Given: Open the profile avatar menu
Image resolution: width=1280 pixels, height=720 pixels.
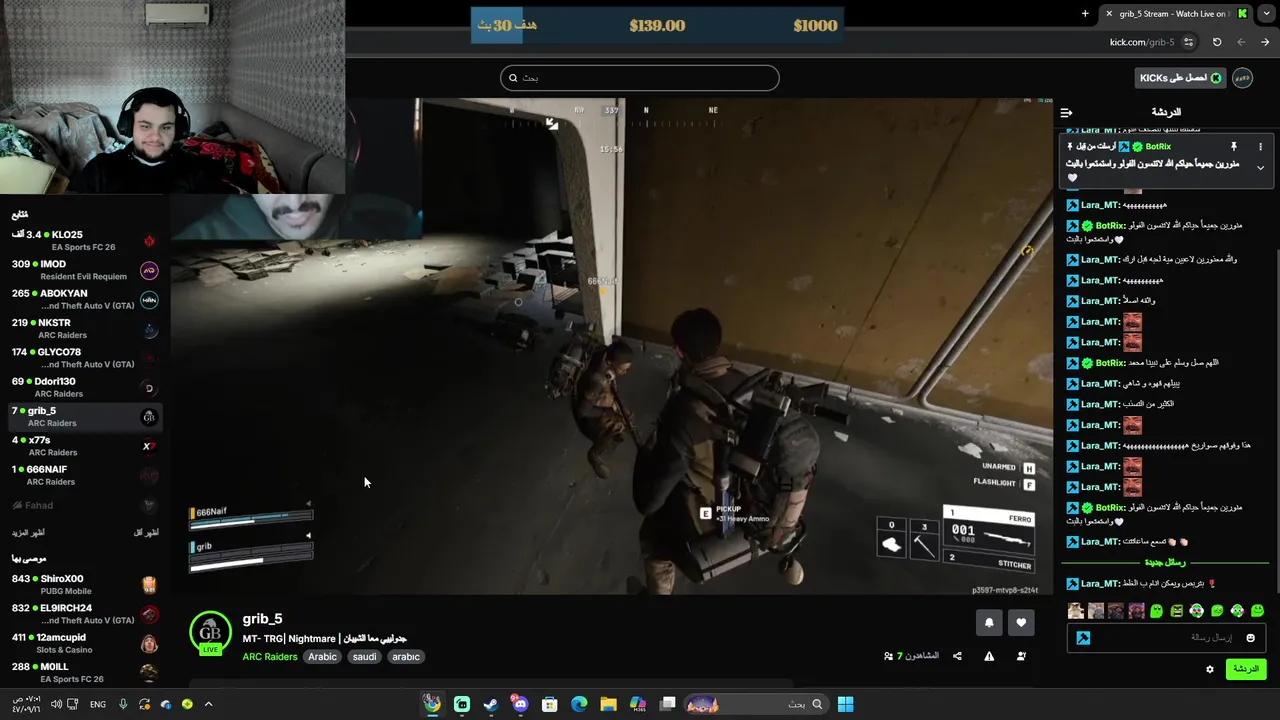Looking at the screenshot, I should pyautogui.click(x=1243, y=78).
